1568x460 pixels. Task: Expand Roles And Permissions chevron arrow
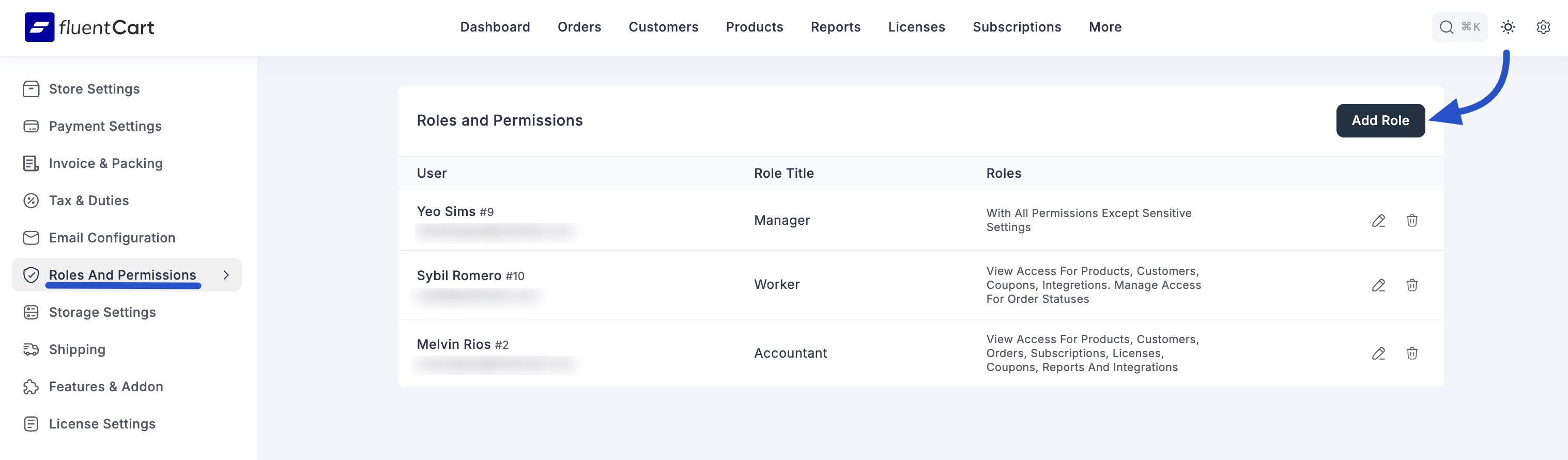coord(226,275)
